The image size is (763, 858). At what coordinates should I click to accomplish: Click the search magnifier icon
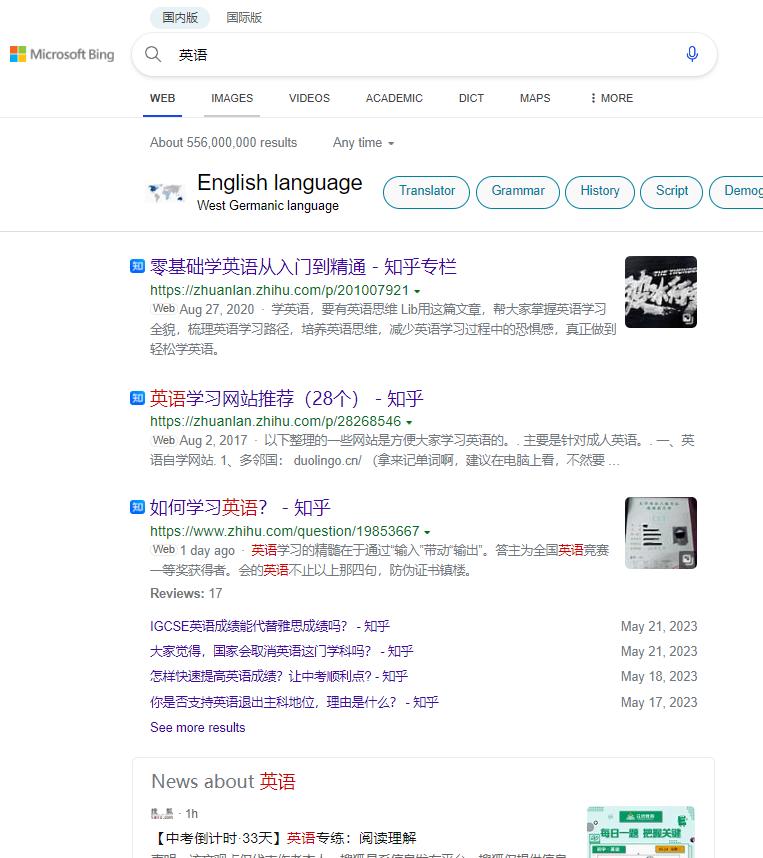click(153, 54)
